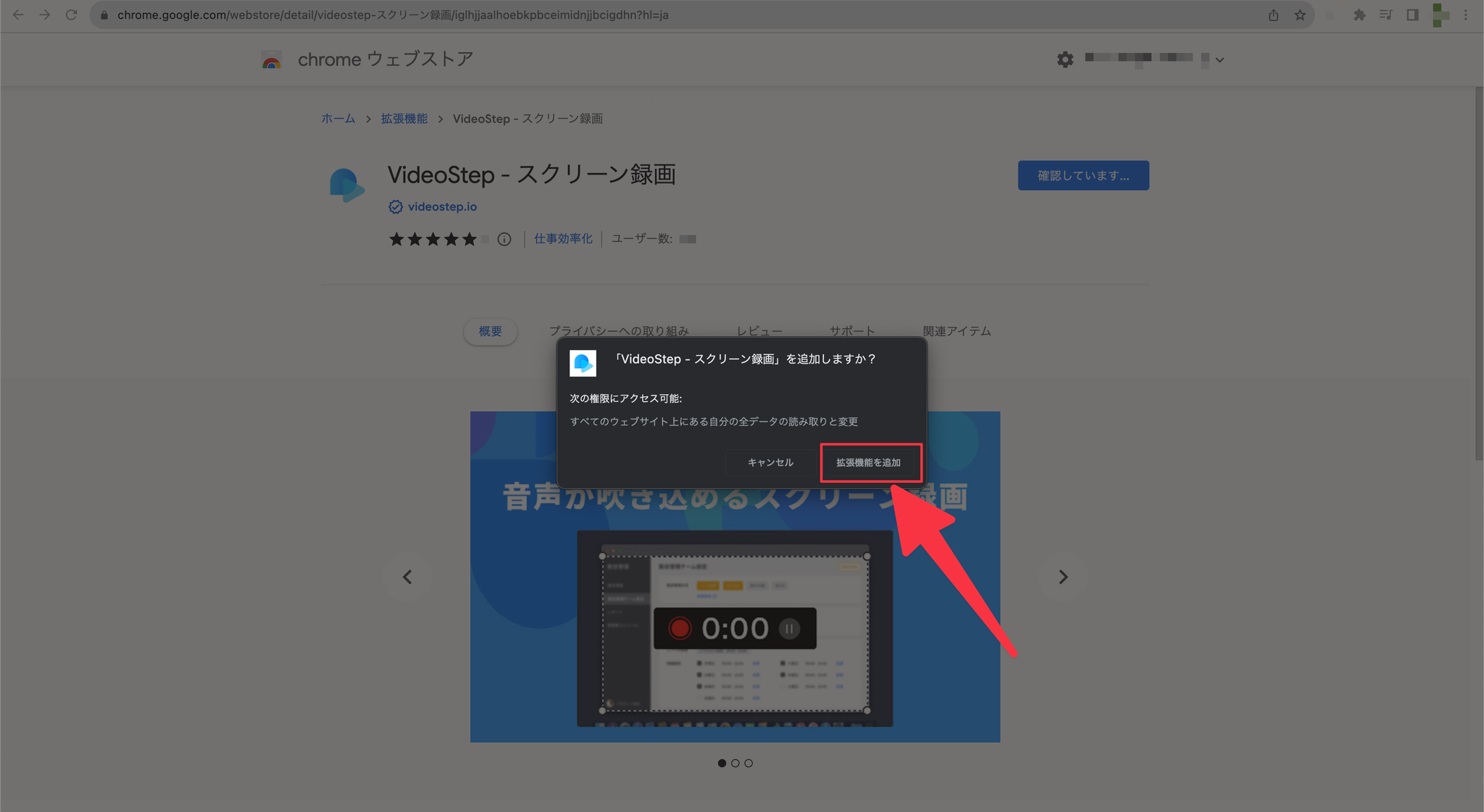Click the browser back arrow
This screenshot has width=1484, height=812.
(x=18, y=14)
